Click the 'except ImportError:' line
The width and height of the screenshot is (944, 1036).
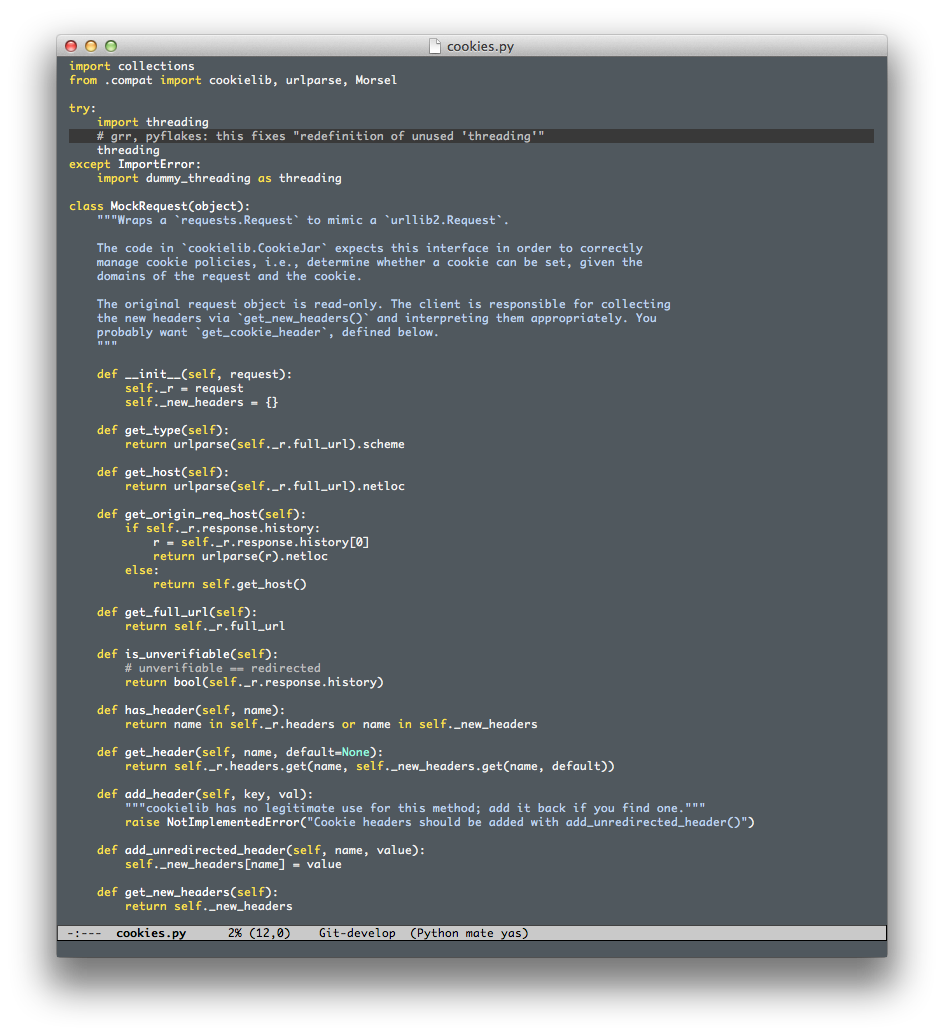click(x=135, y=164)
